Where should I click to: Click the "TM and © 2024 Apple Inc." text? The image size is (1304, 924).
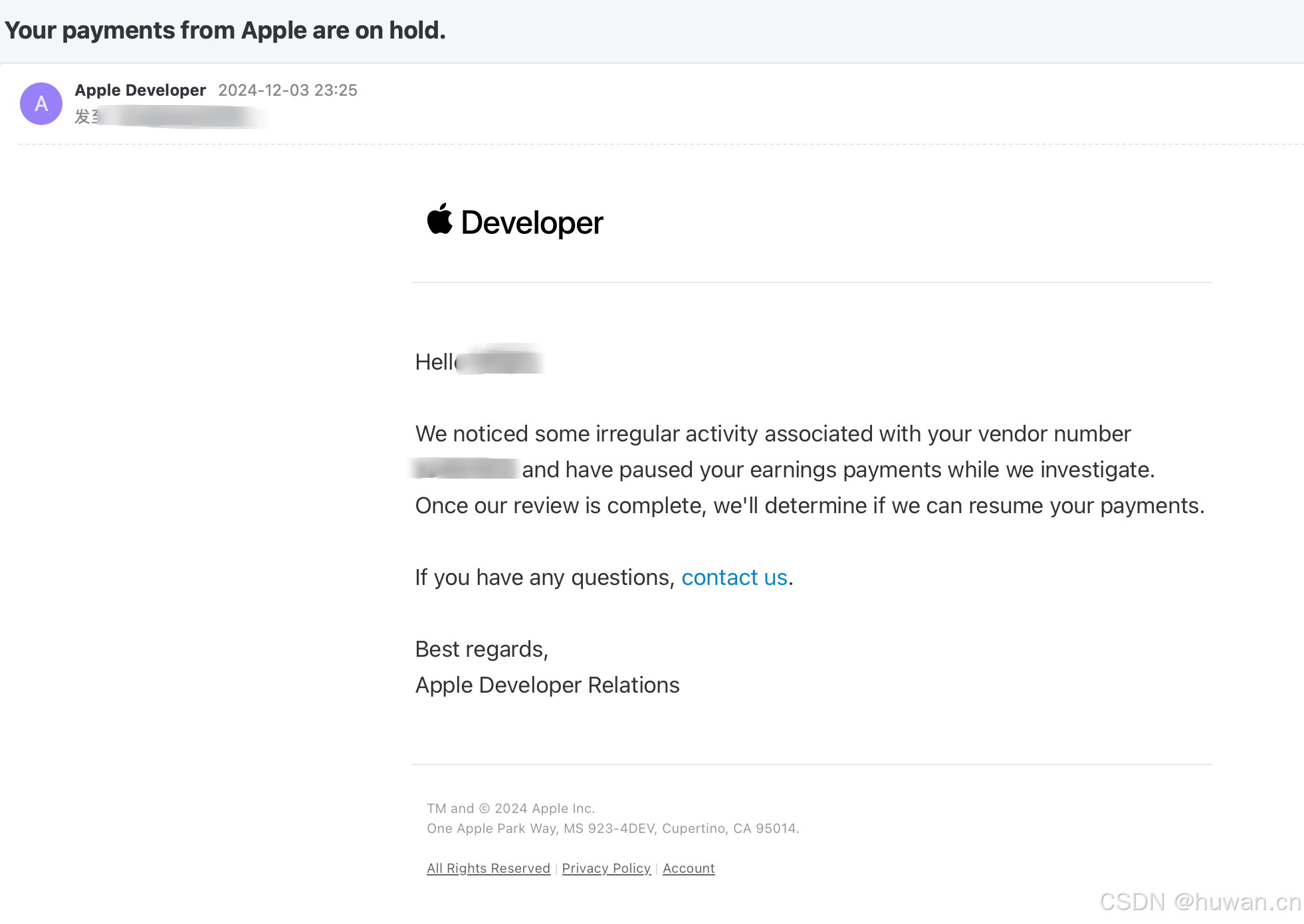click(x=510, y=808)
